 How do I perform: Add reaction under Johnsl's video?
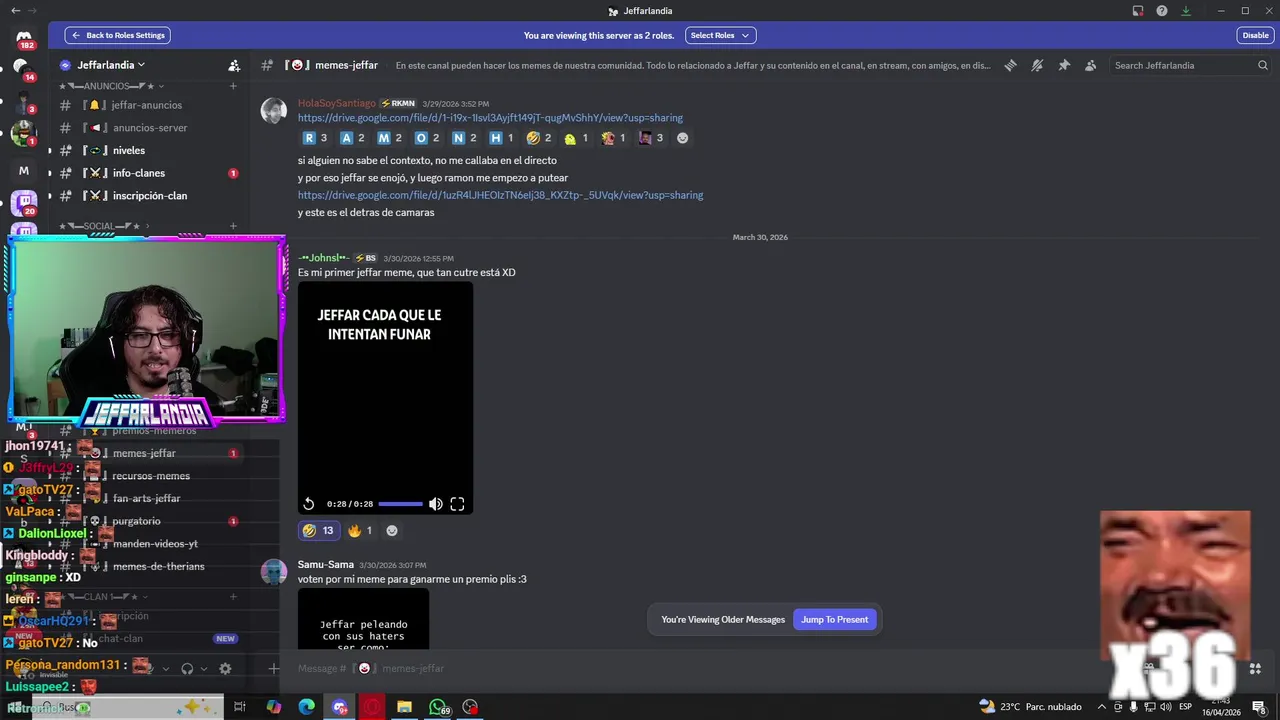click(x=392, y=531)
